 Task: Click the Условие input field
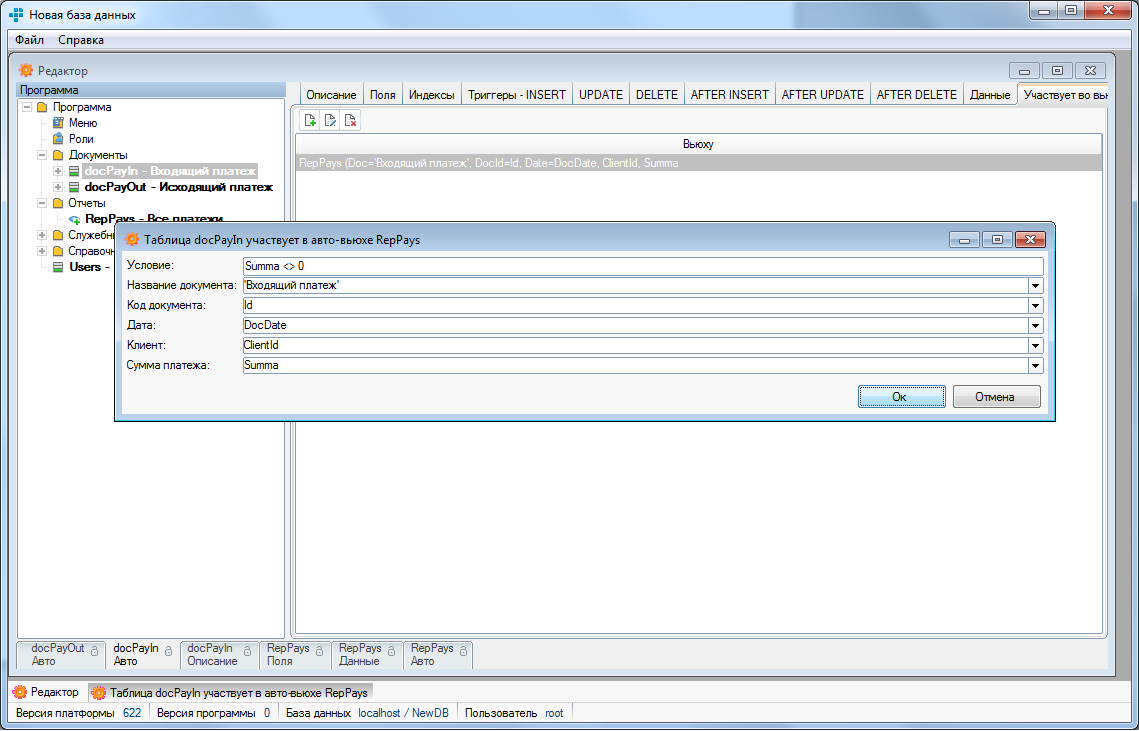click(x=642, y=266)
